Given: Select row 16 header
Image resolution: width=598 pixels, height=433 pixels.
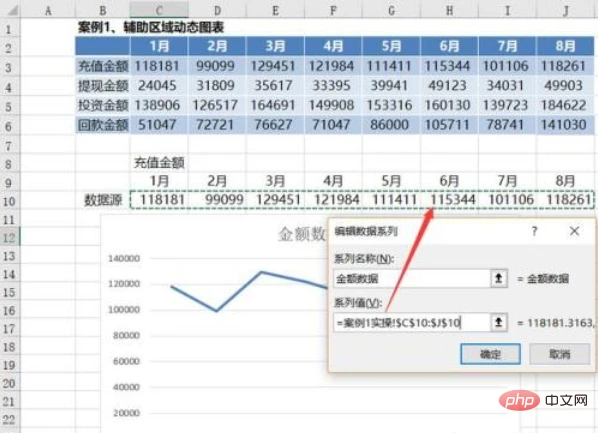Looking at the screenshot, I should pyautogui.click(x=9, y=311).
